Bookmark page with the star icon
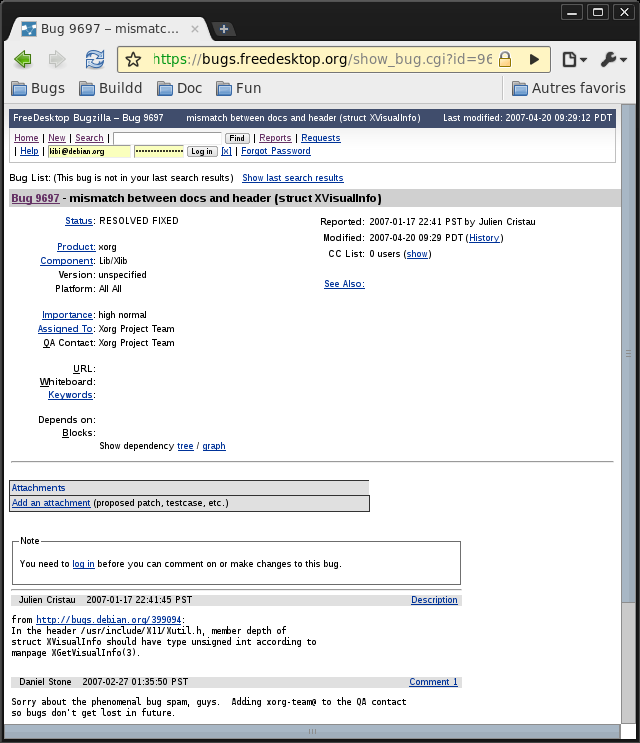 point(133,60)
